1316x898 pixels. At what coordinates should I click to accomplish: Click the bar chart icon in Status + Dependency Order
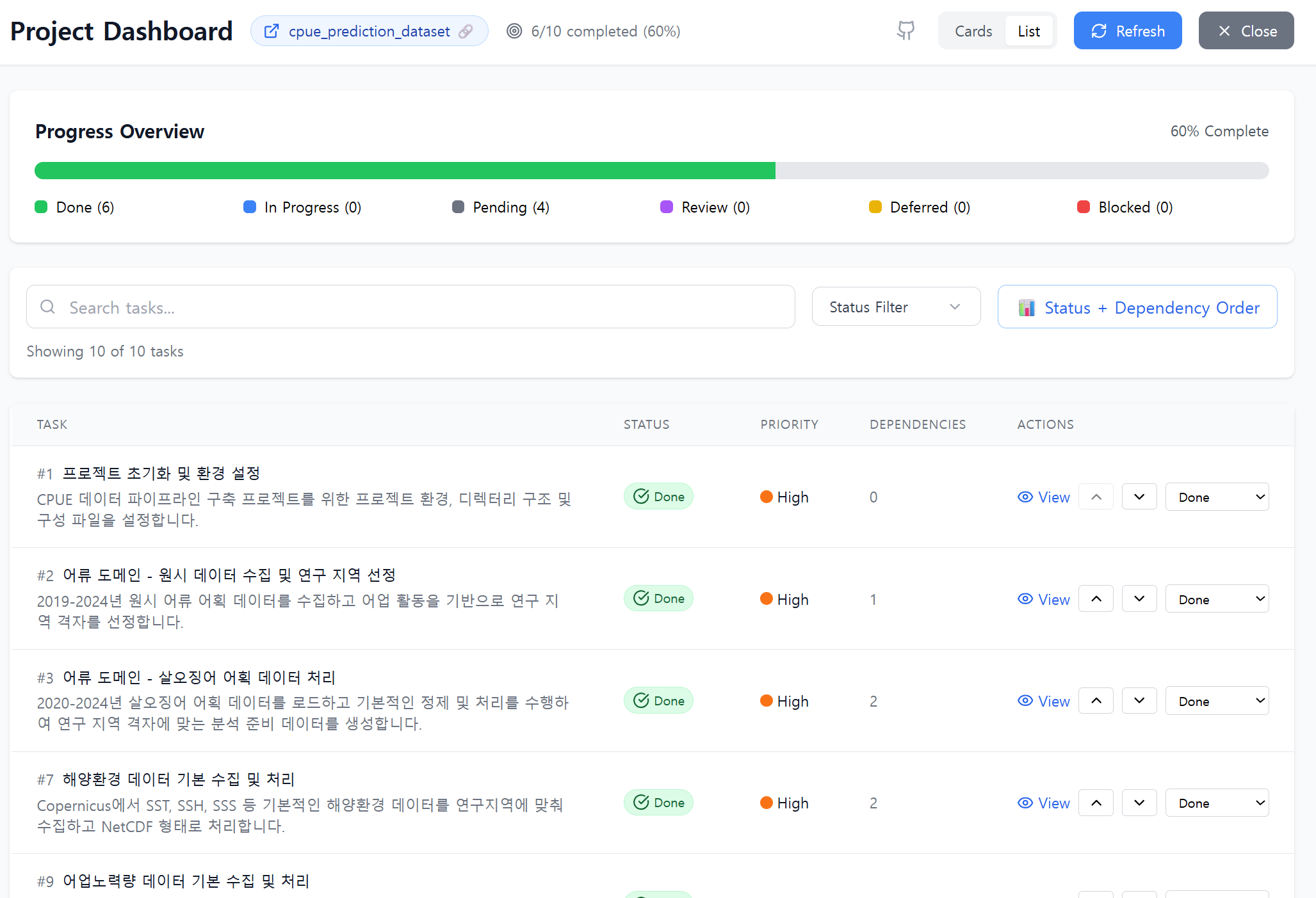[1027, 307]
